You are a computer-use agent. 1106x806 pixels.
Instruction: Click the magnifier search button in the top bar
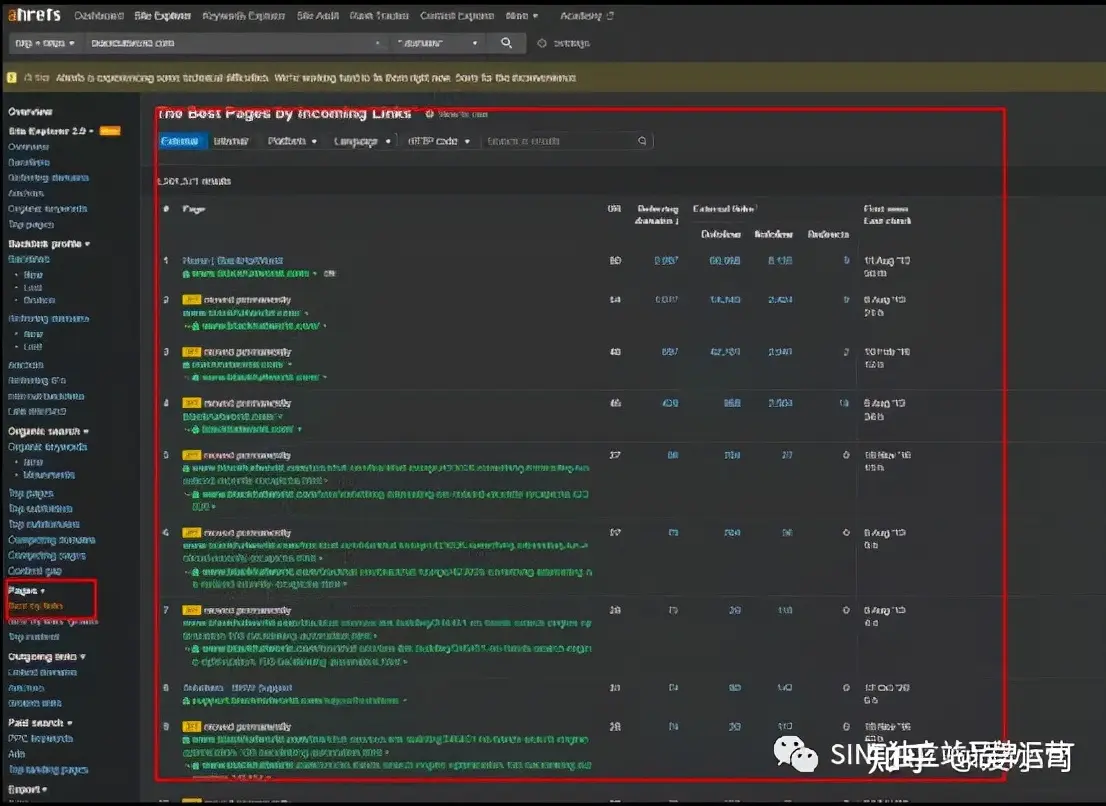pyautogui.click(x=507, y=43)
